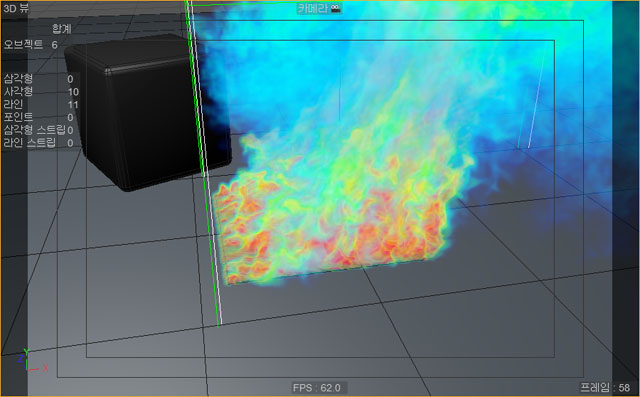Click the 오브젝트 count row
640x397 pixels.
point(31,44)
